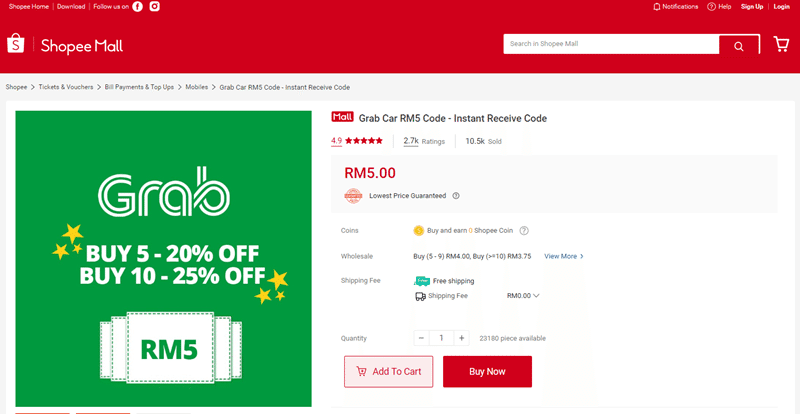The height and width of the screenshot is (414, 800).
Task: Open Shopee's Facebook page icon
Action: click(x=137, y=7)
